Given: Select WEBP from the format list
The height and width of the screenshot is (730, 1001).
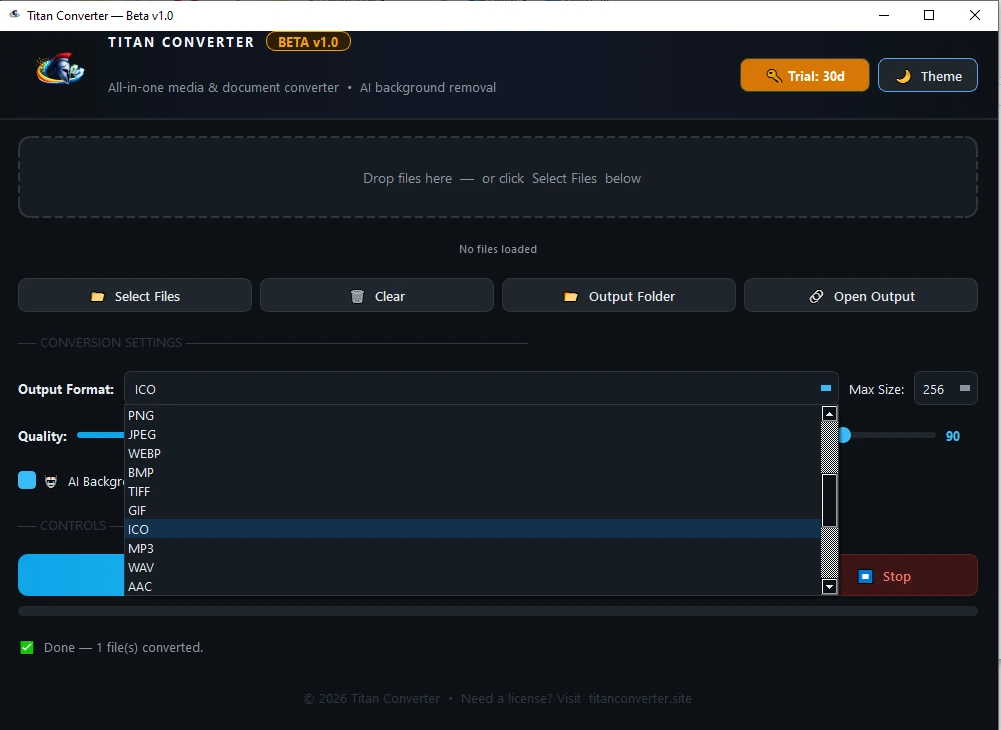Looking at the screenshot, I should [143, 453].
